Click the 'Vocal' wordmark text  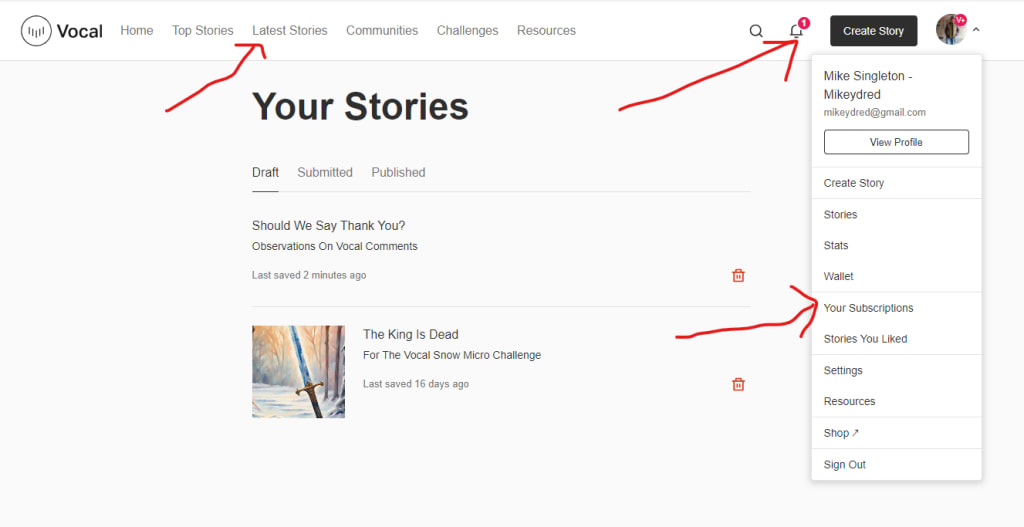80,31
